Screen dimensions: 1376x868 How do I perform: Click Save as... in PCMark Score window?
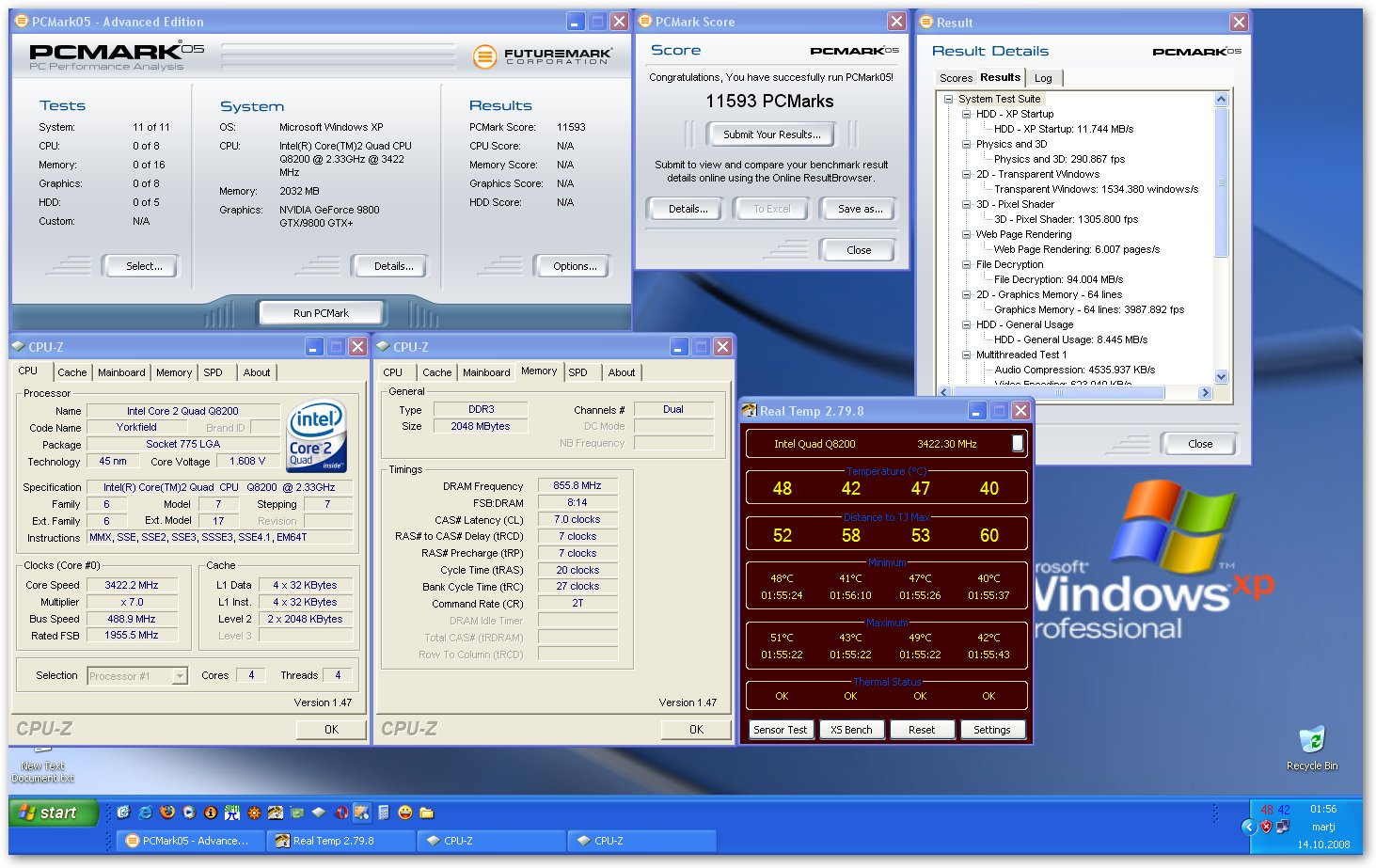click(x=860, y=209)
